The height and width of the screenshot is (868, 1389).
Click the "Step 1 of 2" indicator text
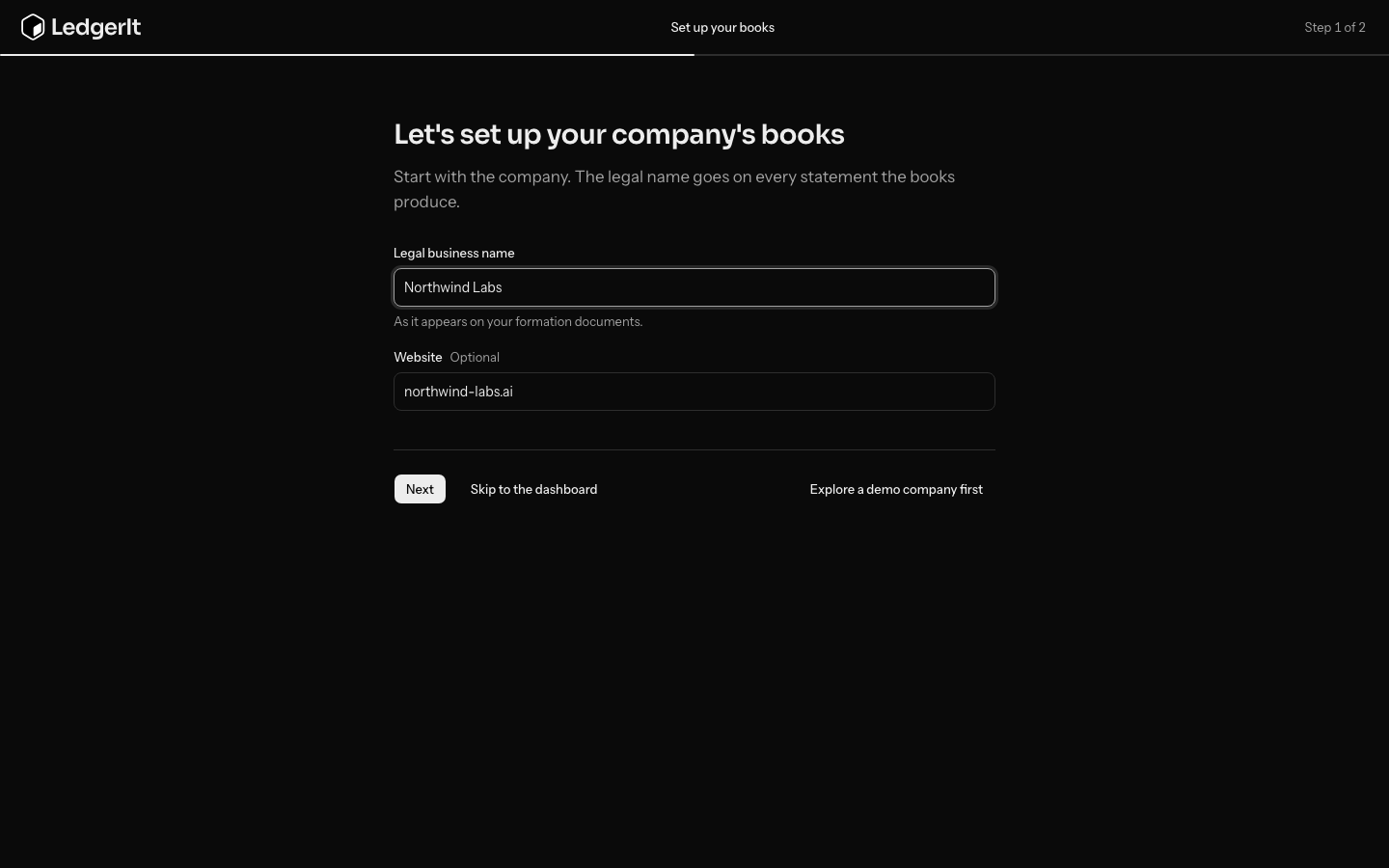[1335, 27]
